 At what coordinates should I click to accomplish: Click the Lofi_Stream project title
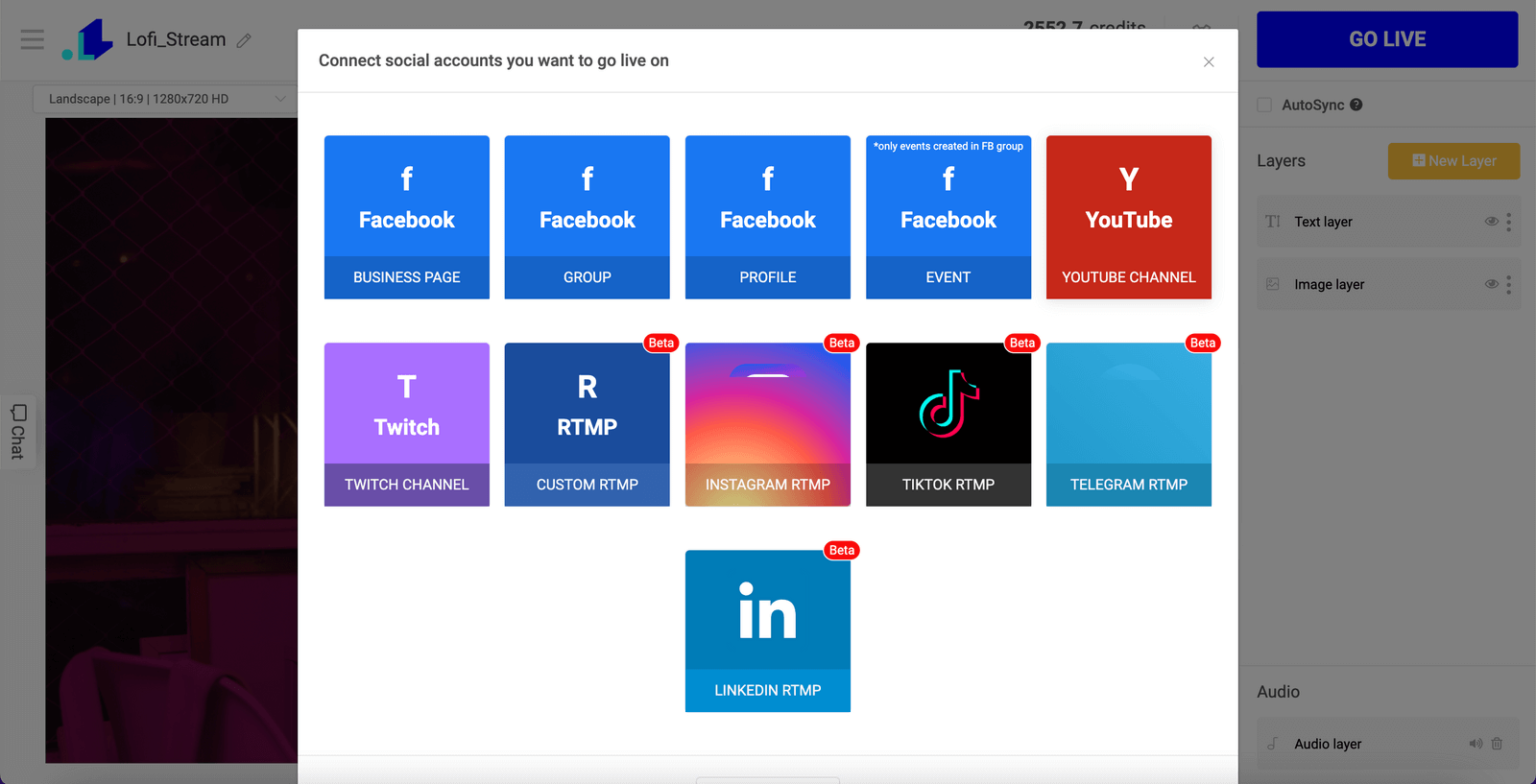176,39
